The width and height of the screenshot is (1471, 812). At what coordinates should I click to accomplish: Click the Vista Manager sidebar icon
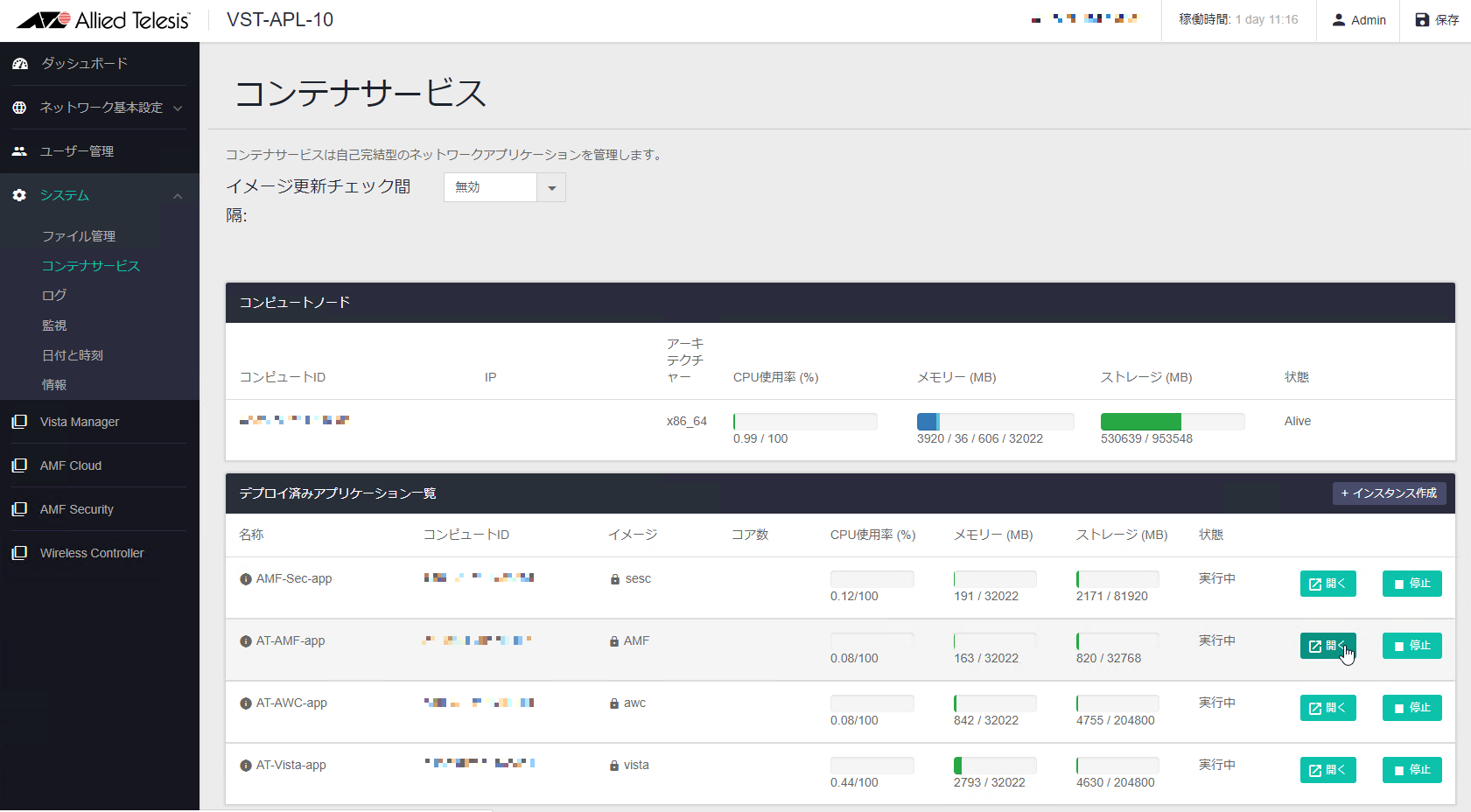click(x=19, y=422)
